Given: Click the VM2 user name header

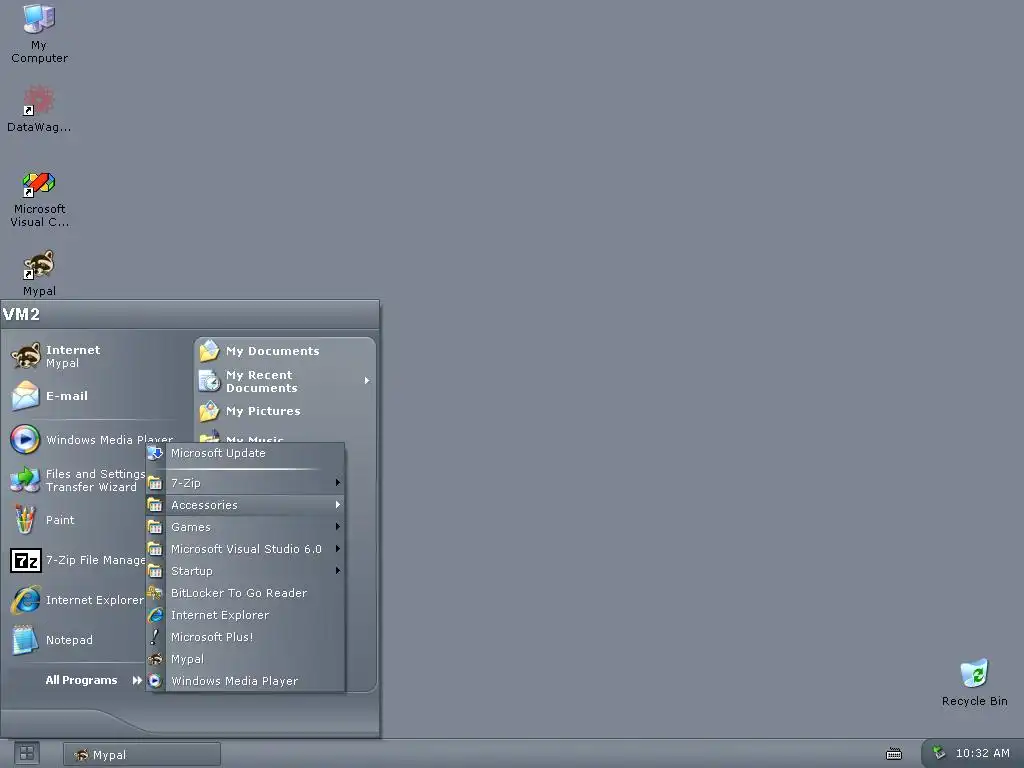Looking at the screenshot, I should coord(21,314).
